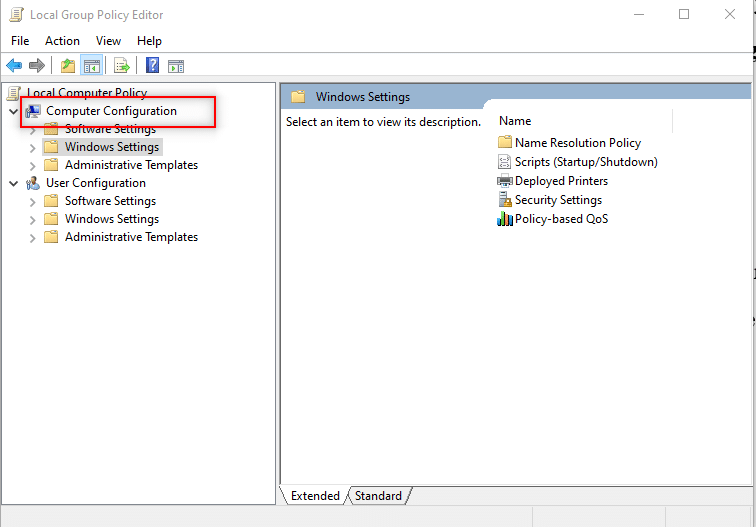Viewport: 756px width, 527px height.
Task: Select Windows Settings label under User Configuration
Action: pos(112,219)
